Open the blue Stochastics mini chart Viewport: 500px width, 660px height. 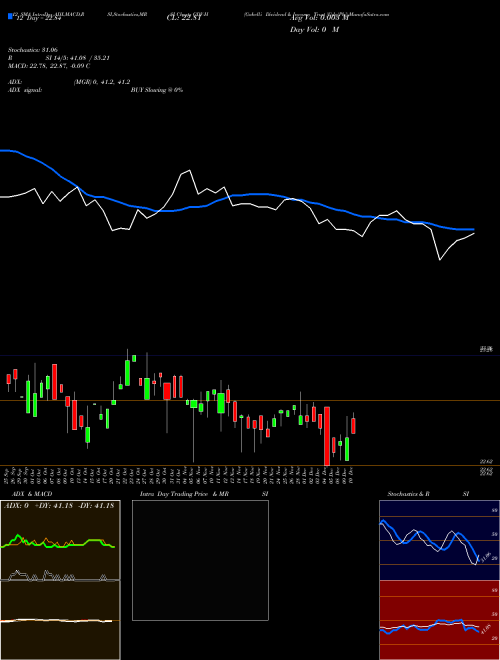coord(439,540)
